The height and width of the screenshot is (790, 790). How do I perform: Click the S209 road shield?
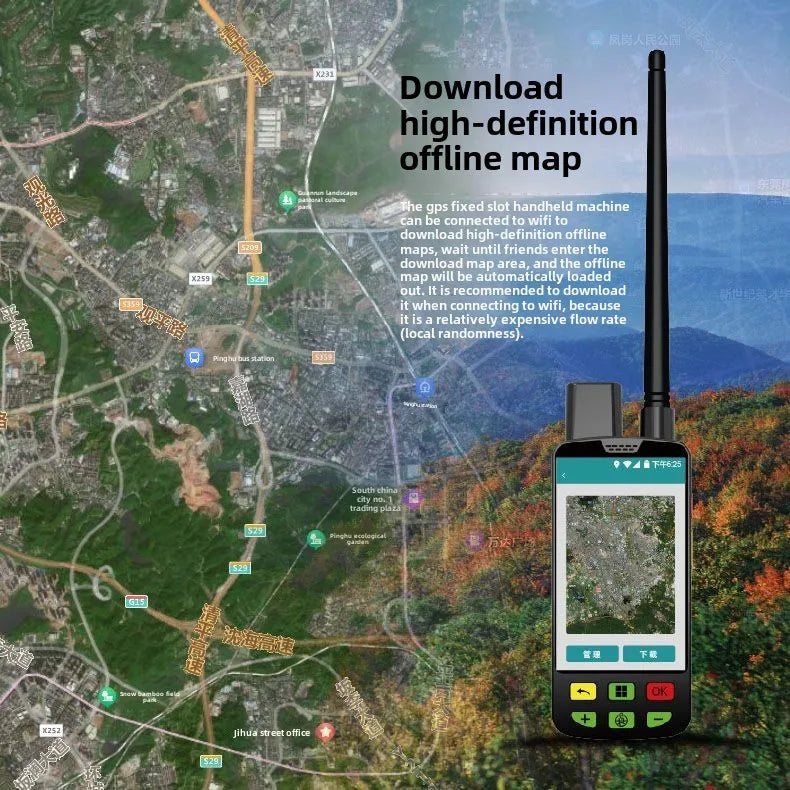[x=250, y=247]
